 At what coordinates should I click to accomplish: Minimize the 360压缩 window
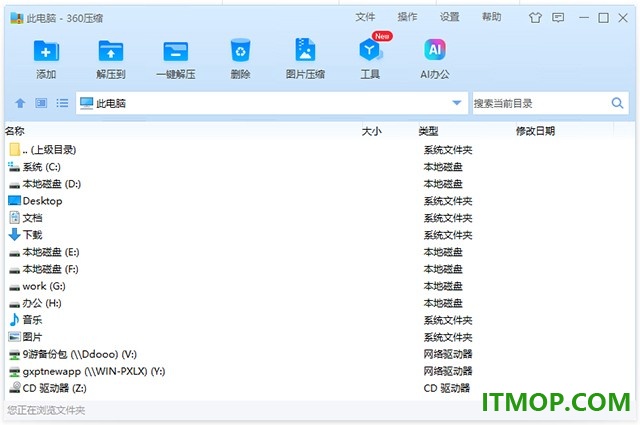tap(584, 18)
